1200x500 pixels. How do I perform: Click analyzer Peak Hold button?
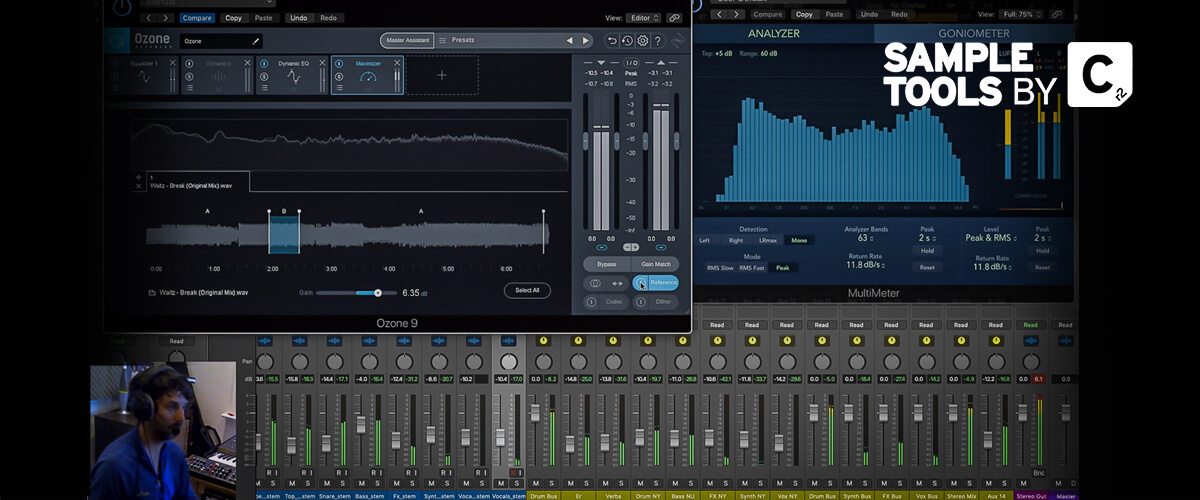[927, 252]
